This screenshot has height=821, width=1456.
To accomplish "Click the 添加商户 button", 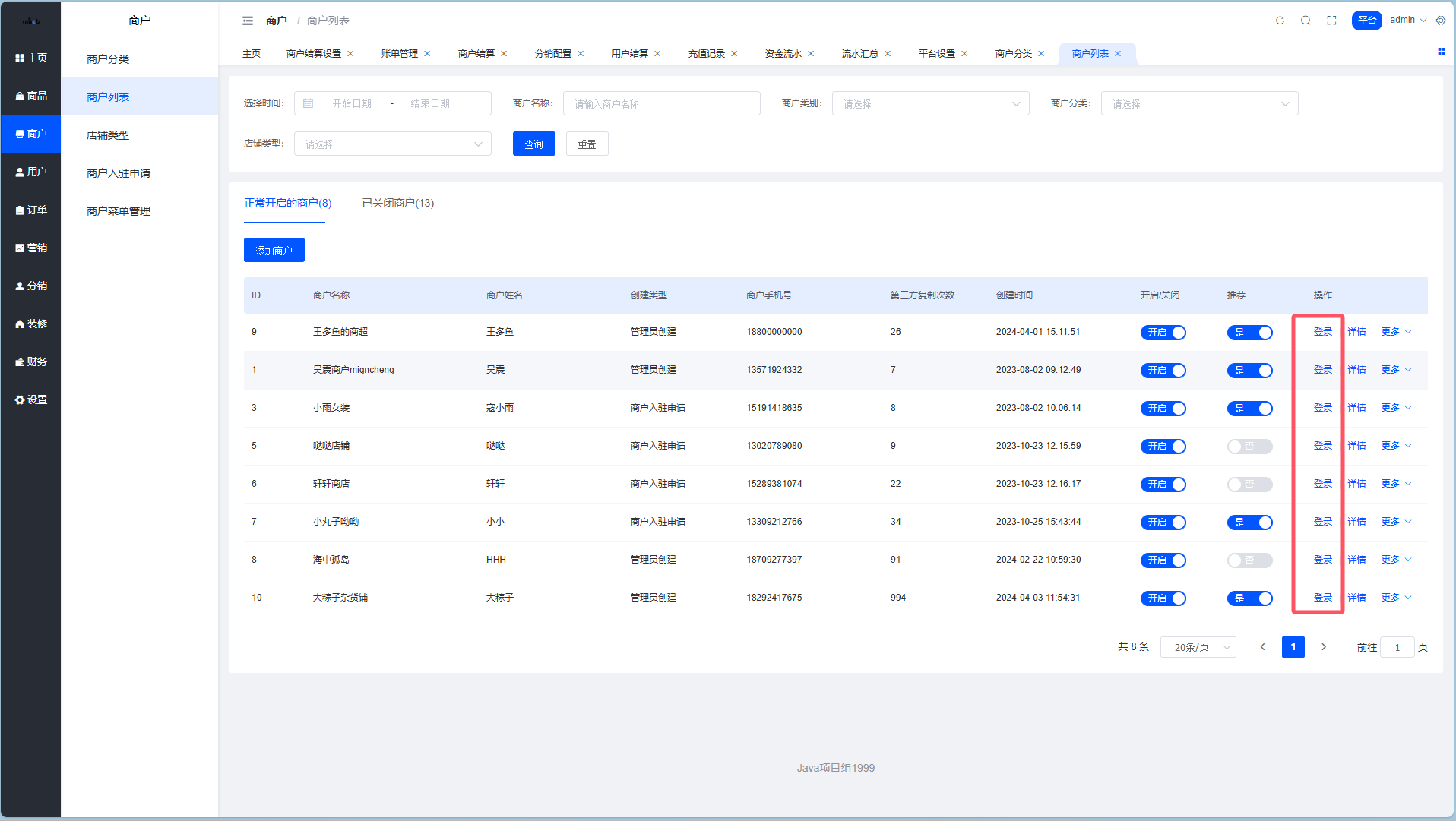I will click(x=274, y=250).
